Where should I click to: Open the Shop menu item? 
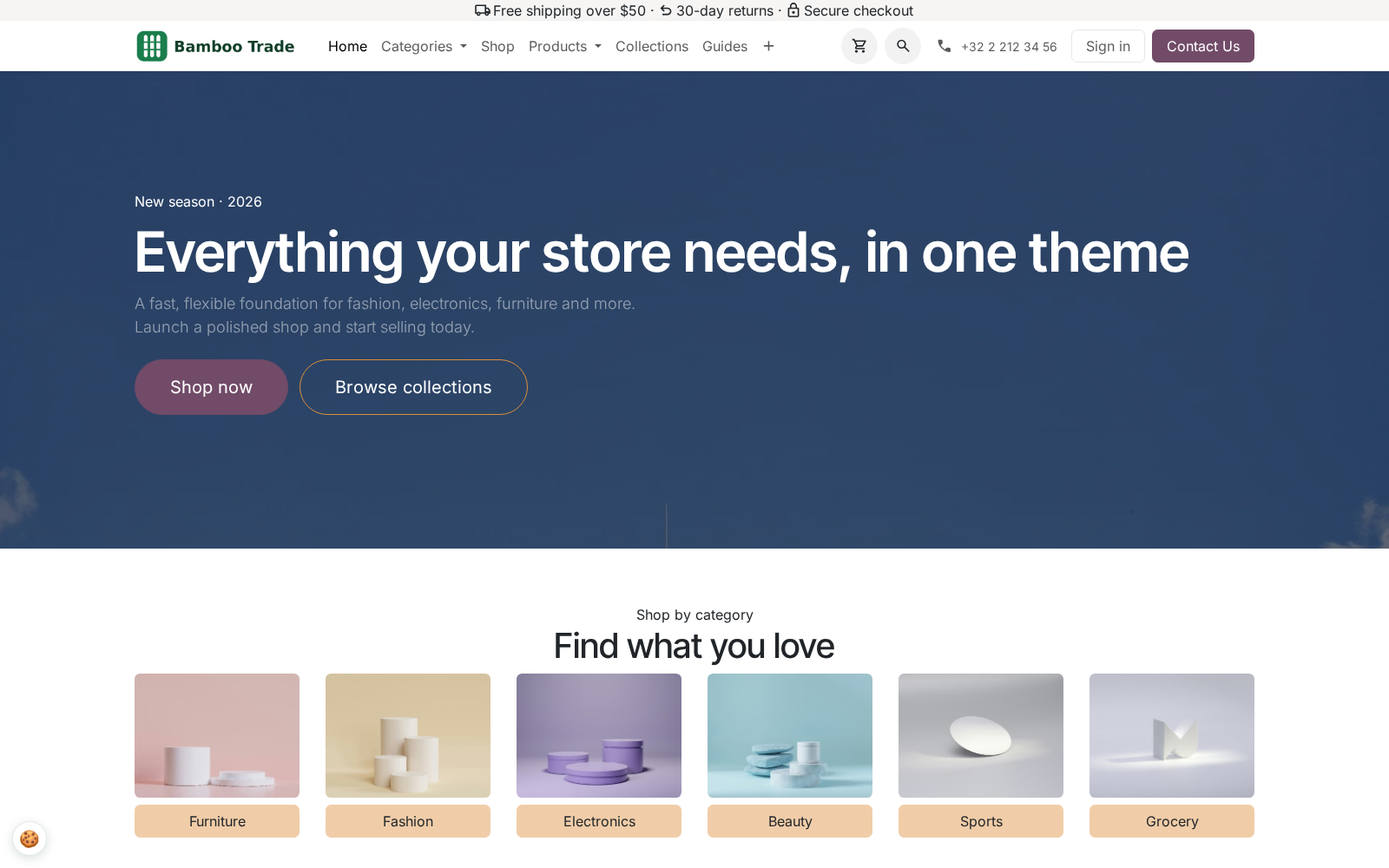(x=497, y=46)
